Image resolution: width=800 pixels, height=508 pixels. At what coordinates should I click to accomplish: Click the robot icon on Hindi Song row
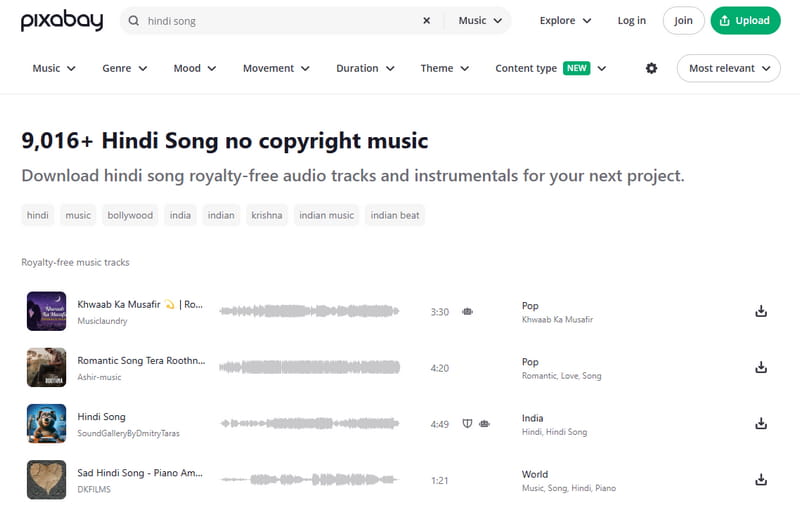(x=484, y=423)
